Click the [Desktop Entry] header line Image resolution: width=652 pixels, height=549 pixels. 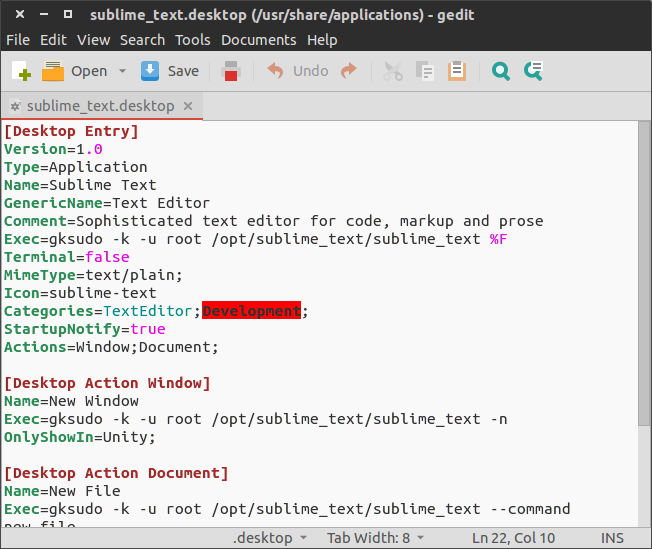(71, 131)
